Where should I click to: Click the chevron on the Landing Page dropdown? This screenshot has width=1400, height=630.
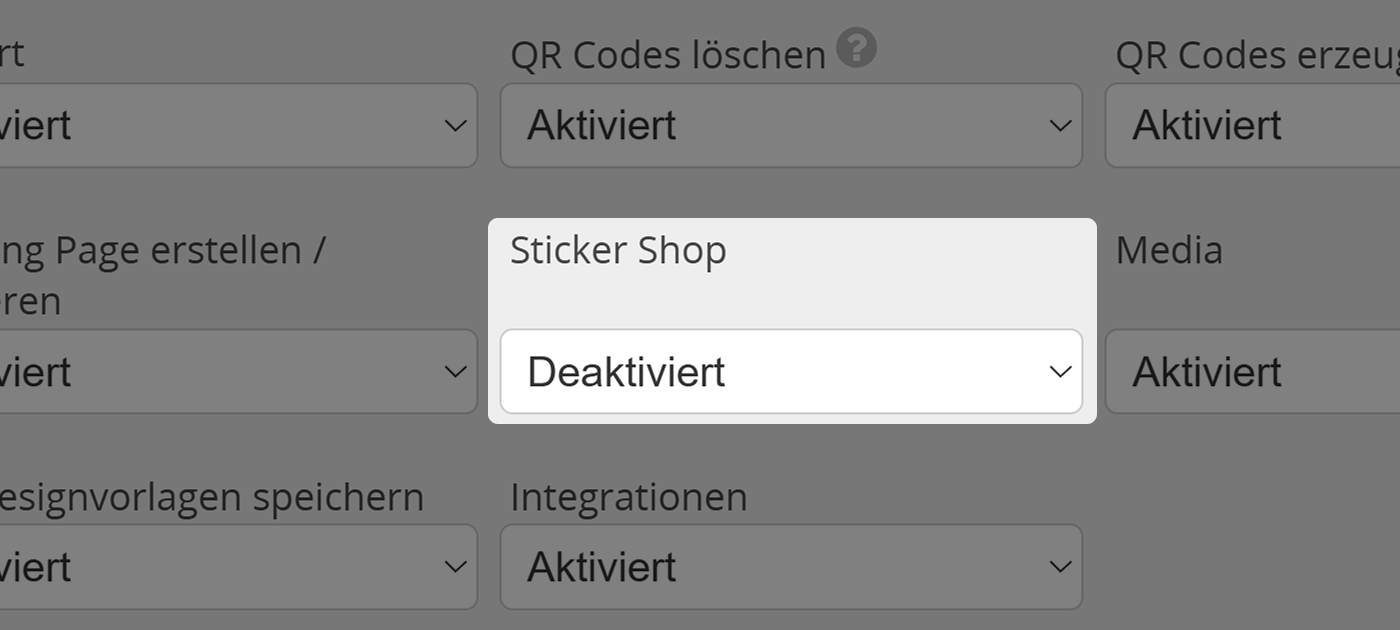455,371
